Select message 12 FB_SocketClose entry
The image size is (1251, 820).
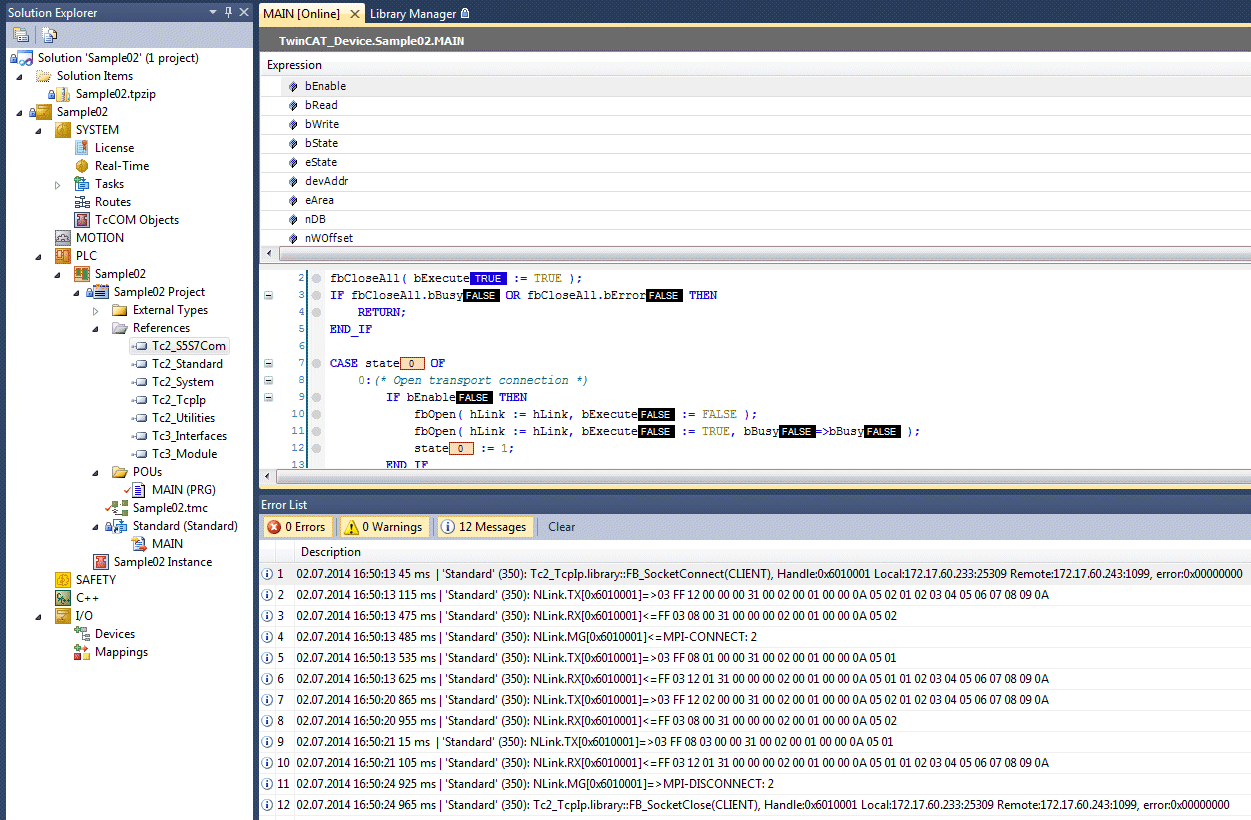coord(754,805)
